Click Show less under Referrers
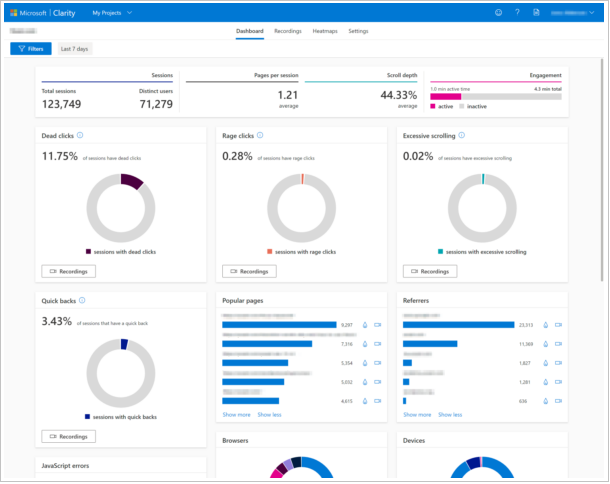 point(450,415)
